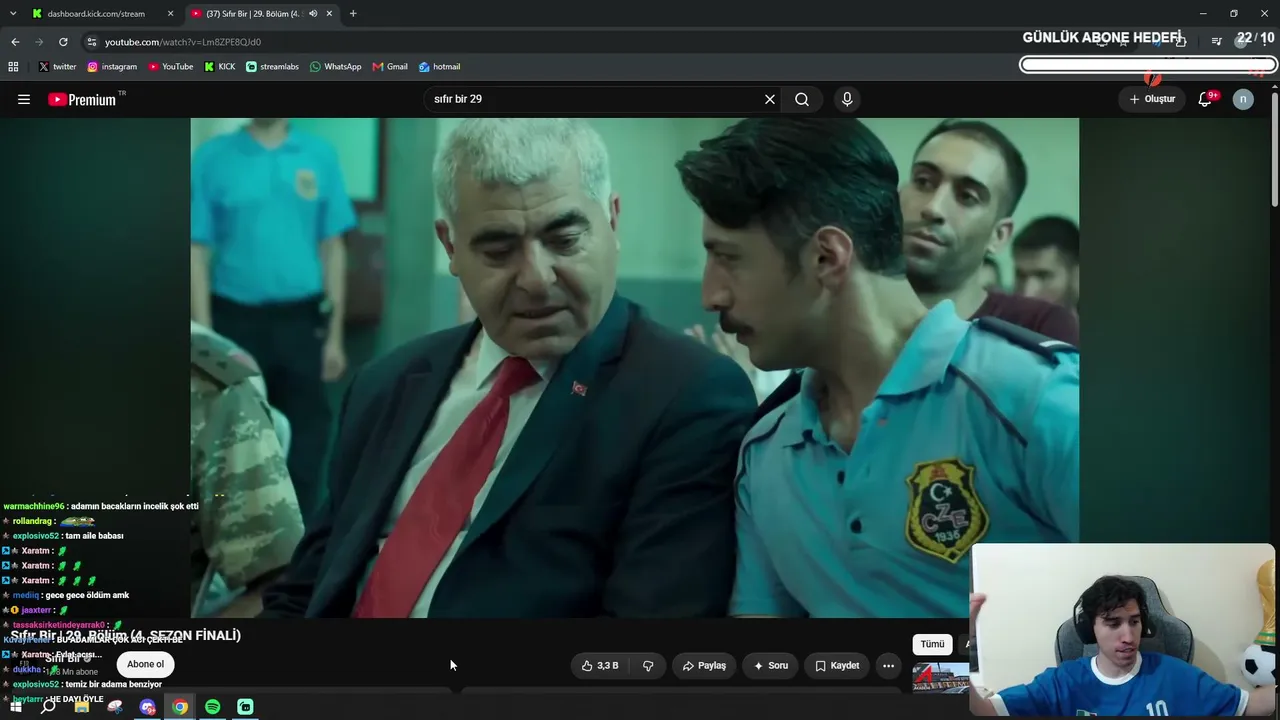Screen dimensions: 1280x720
Task: Click the page vertical scrollbar
Action: [x=1275, y=150]
